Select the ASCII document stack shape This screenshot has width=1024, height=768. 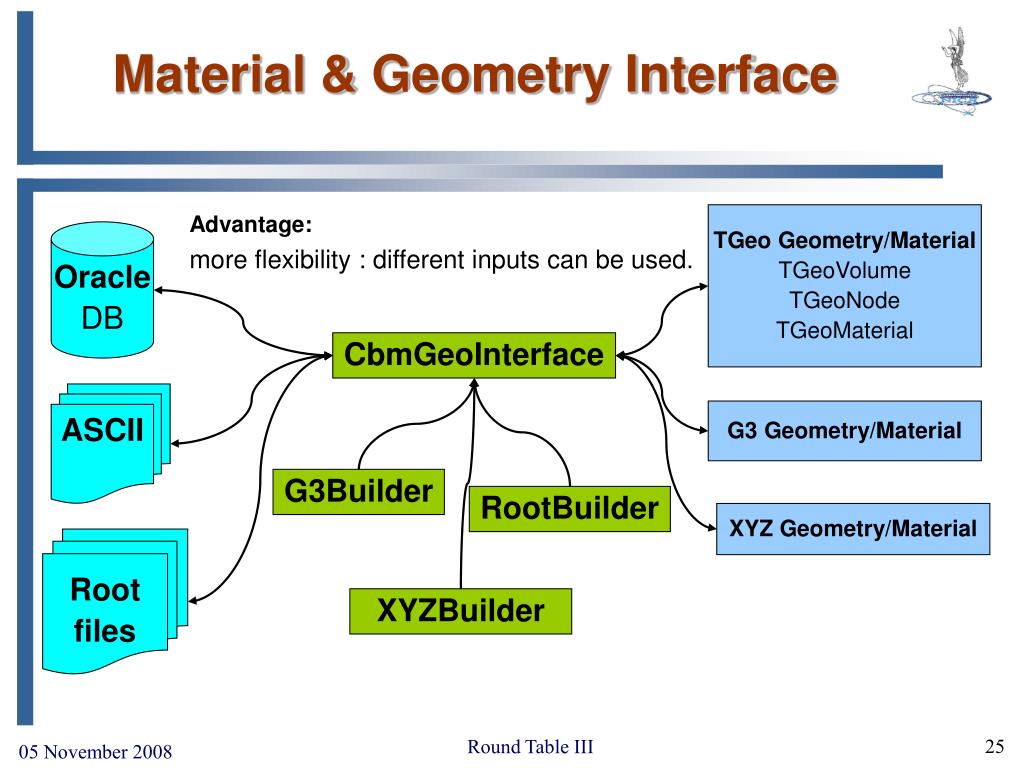click(110, 443)
